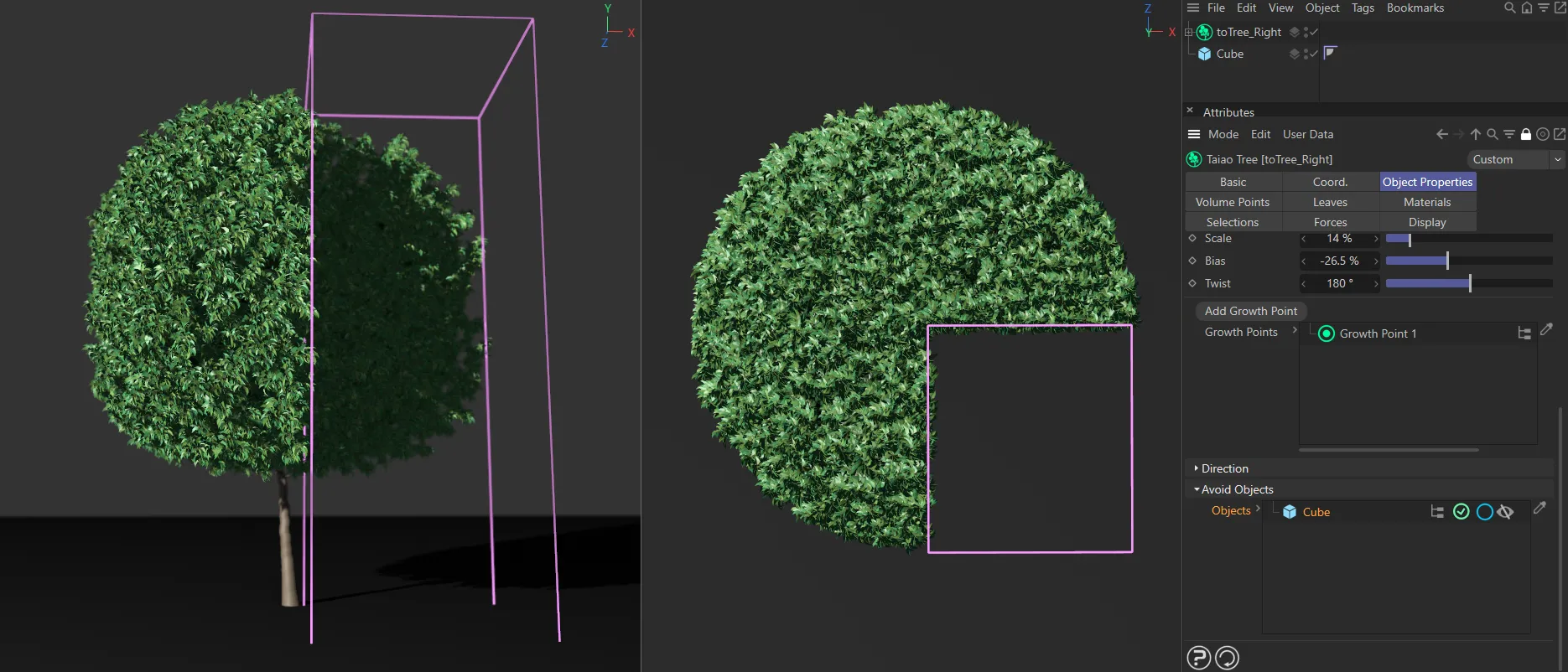1568x672 pixels.
Task: Click hierarchy icon on Avoid Objects Cube row
Action: pyautogui.click(x=1437, y=512)
